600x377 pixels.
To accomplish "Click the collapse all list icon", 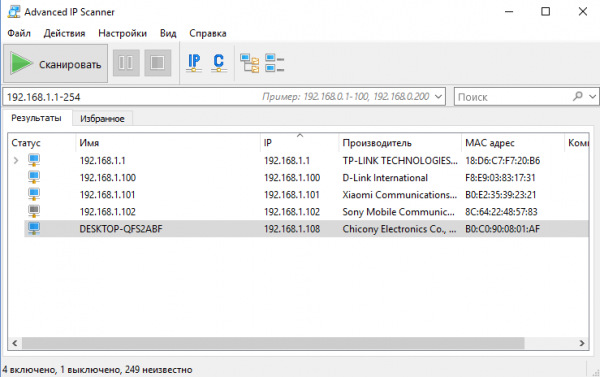I will pos(274,63).
